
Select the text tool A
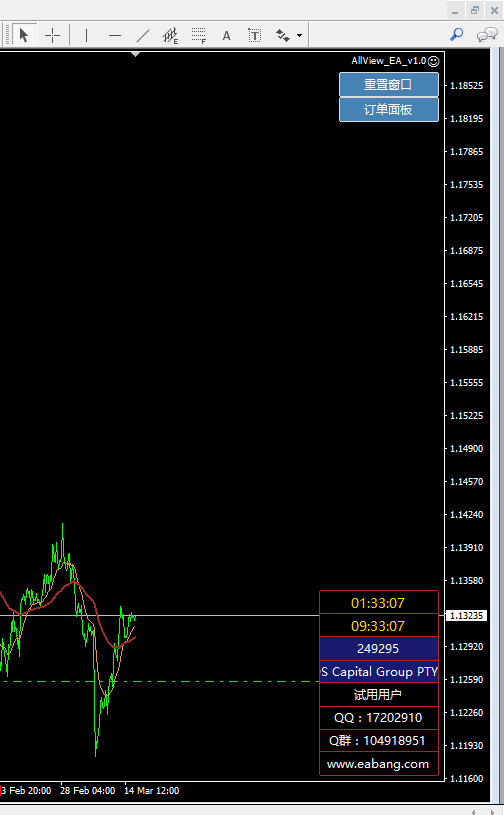(227, 35)
